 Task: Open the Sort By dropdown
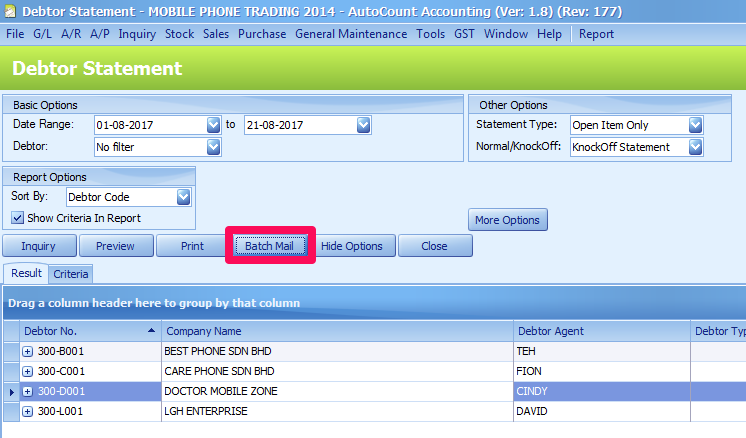click(x=183, y=197)
